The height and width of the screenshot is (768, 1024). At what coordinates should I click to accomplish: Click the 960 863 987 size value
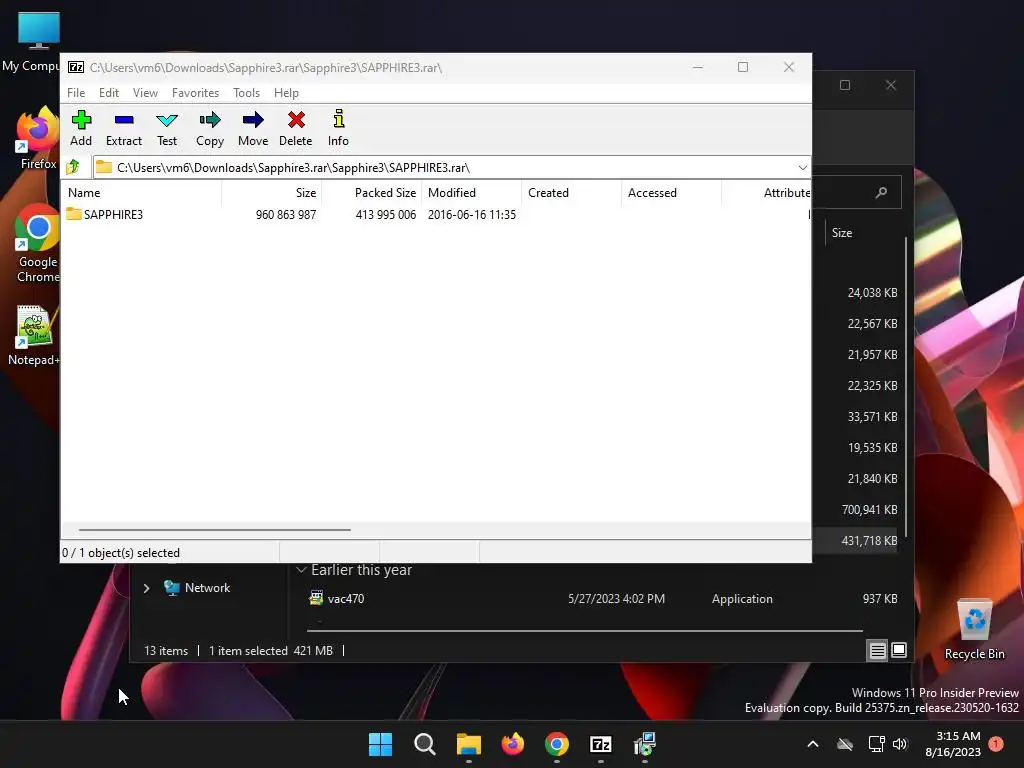(286, 214)
